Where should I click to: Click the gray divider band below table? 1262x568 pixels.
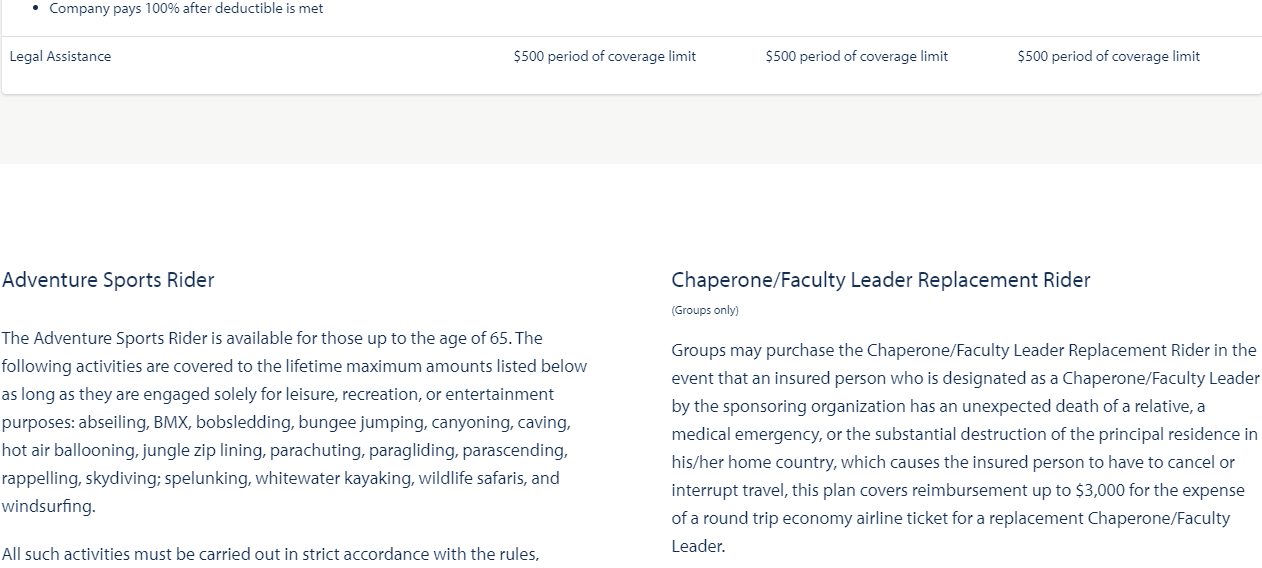631,130
